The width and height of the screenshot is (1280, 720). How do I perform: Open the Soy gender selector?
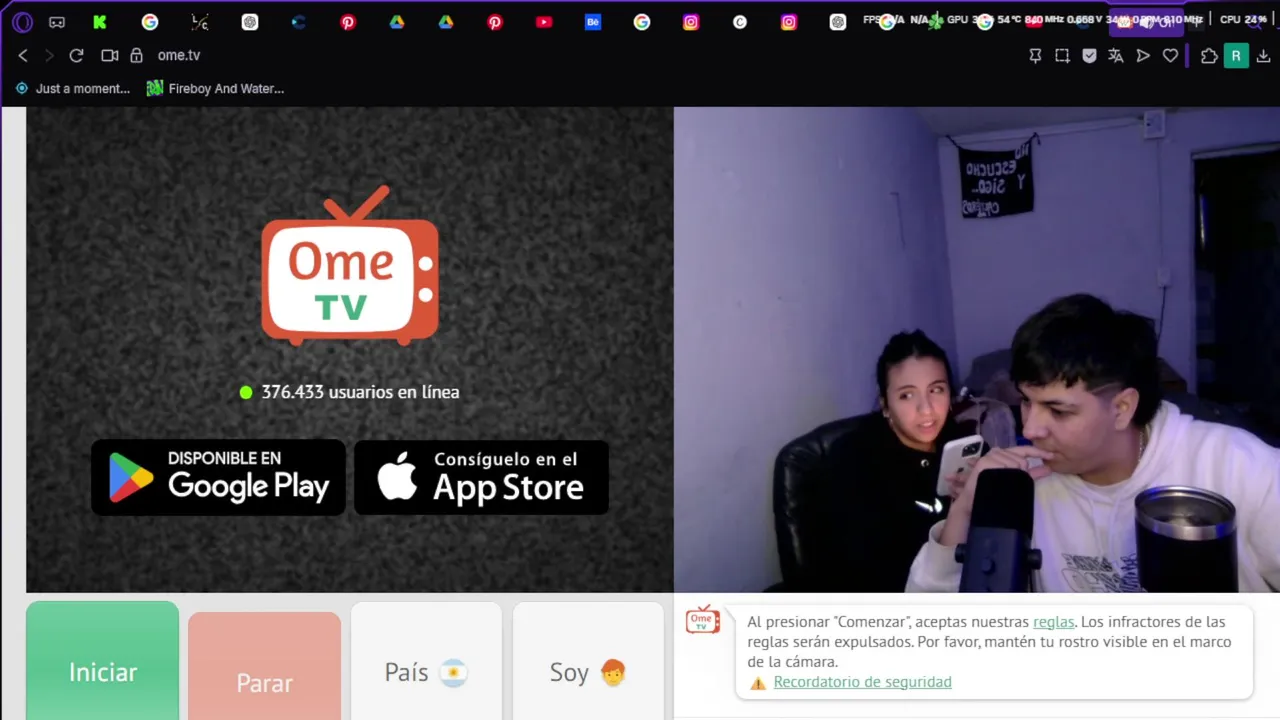pos(588,661)
